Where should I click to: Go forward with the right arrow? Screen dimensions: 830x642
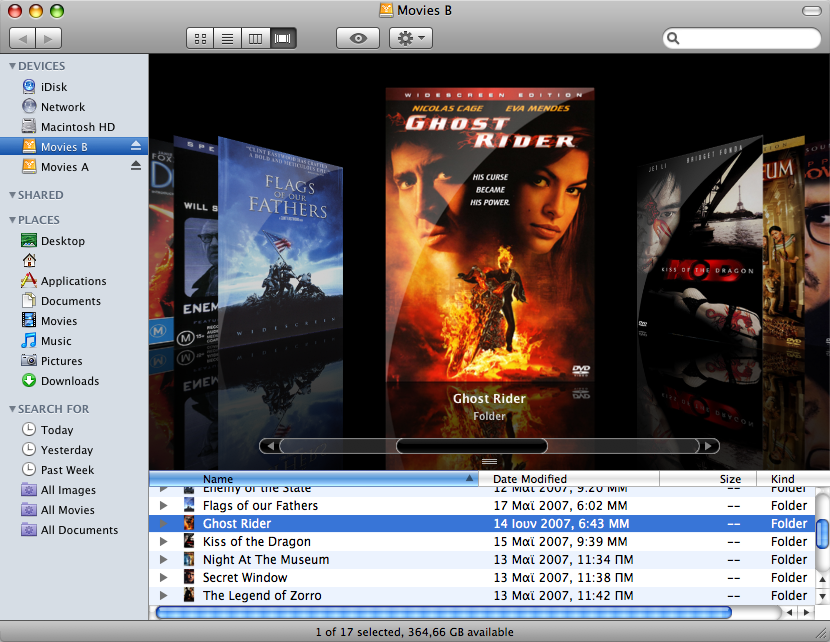pos(49,39)
